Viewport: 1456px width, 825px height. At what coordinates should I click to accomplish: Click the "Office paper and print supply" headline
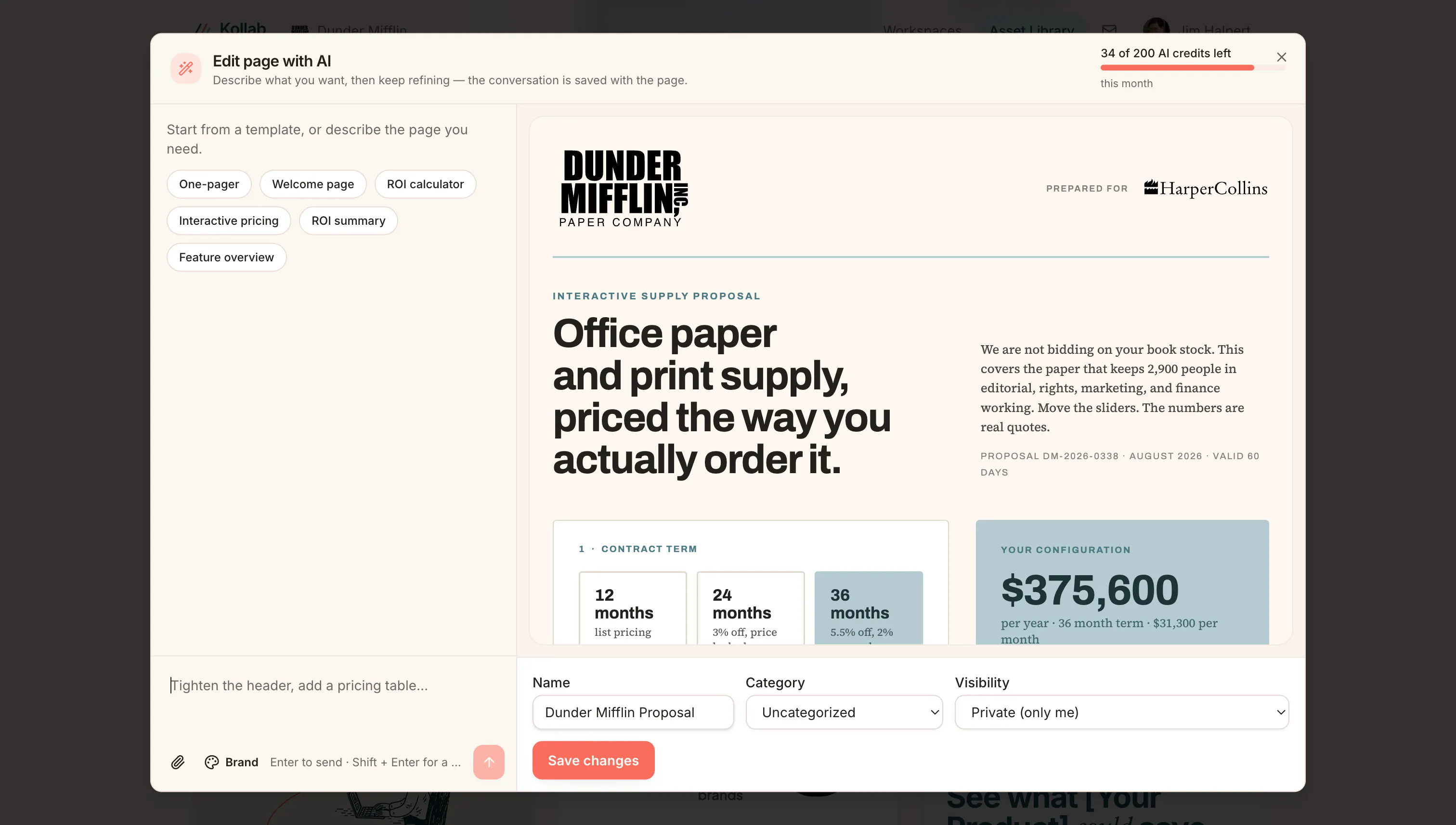click(721, 396)
